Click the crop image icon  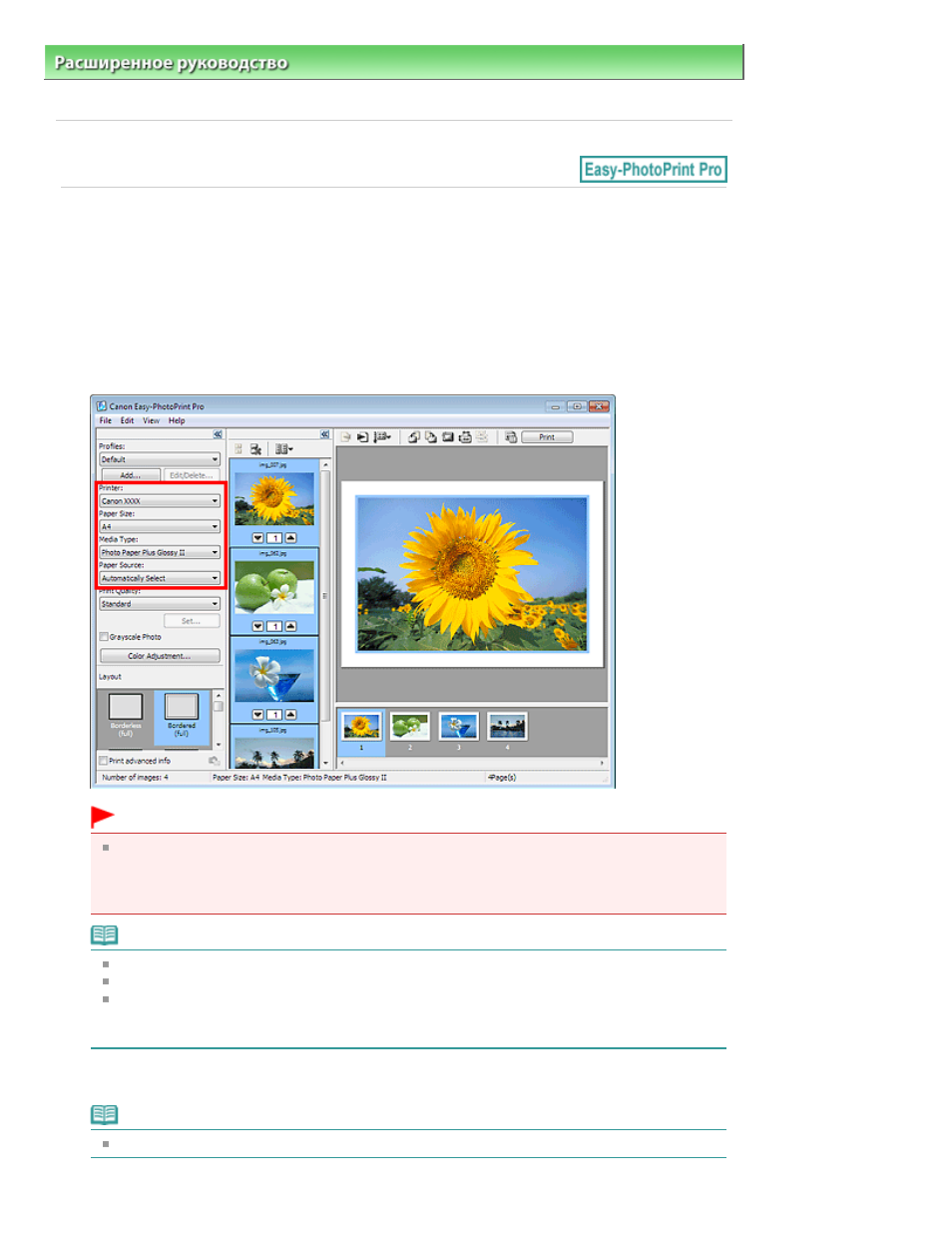click(448, 436)
